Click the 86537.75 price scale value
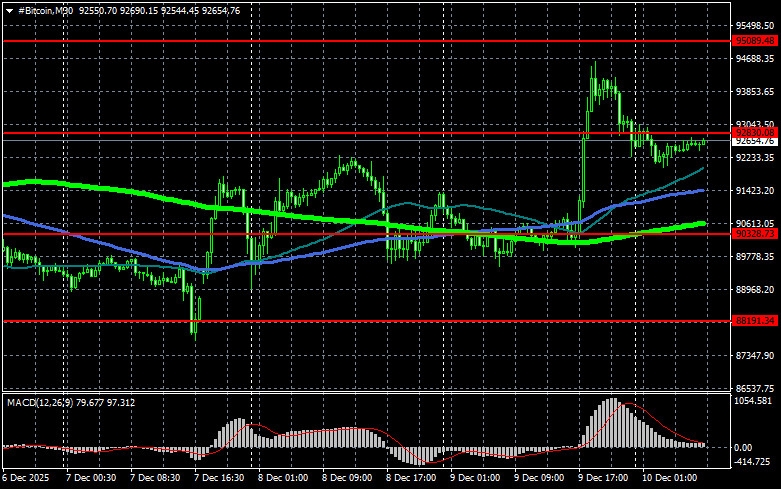 tap(755, 388)
